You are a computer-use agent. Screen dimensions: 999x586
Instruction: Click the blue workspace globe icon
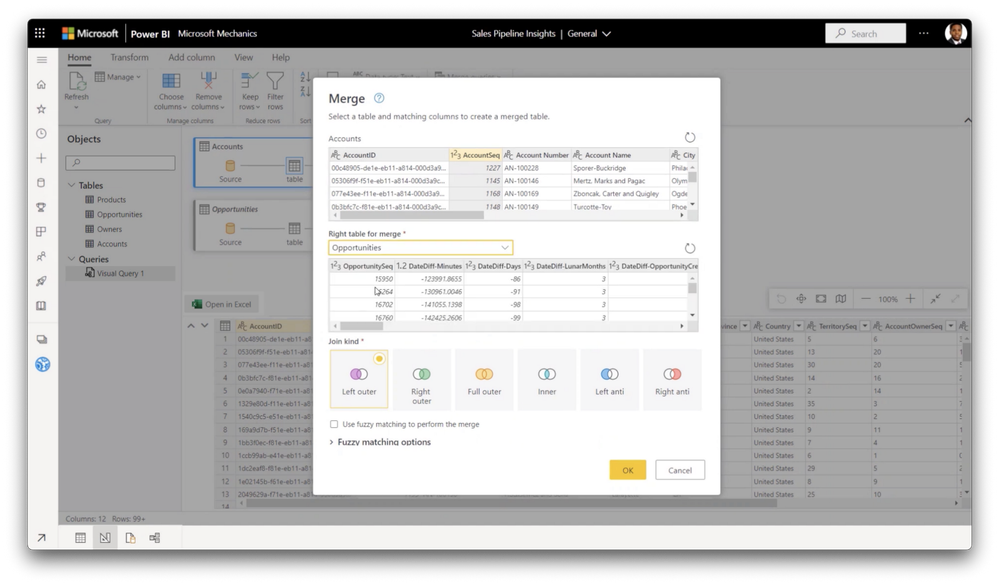click(42, 364)
